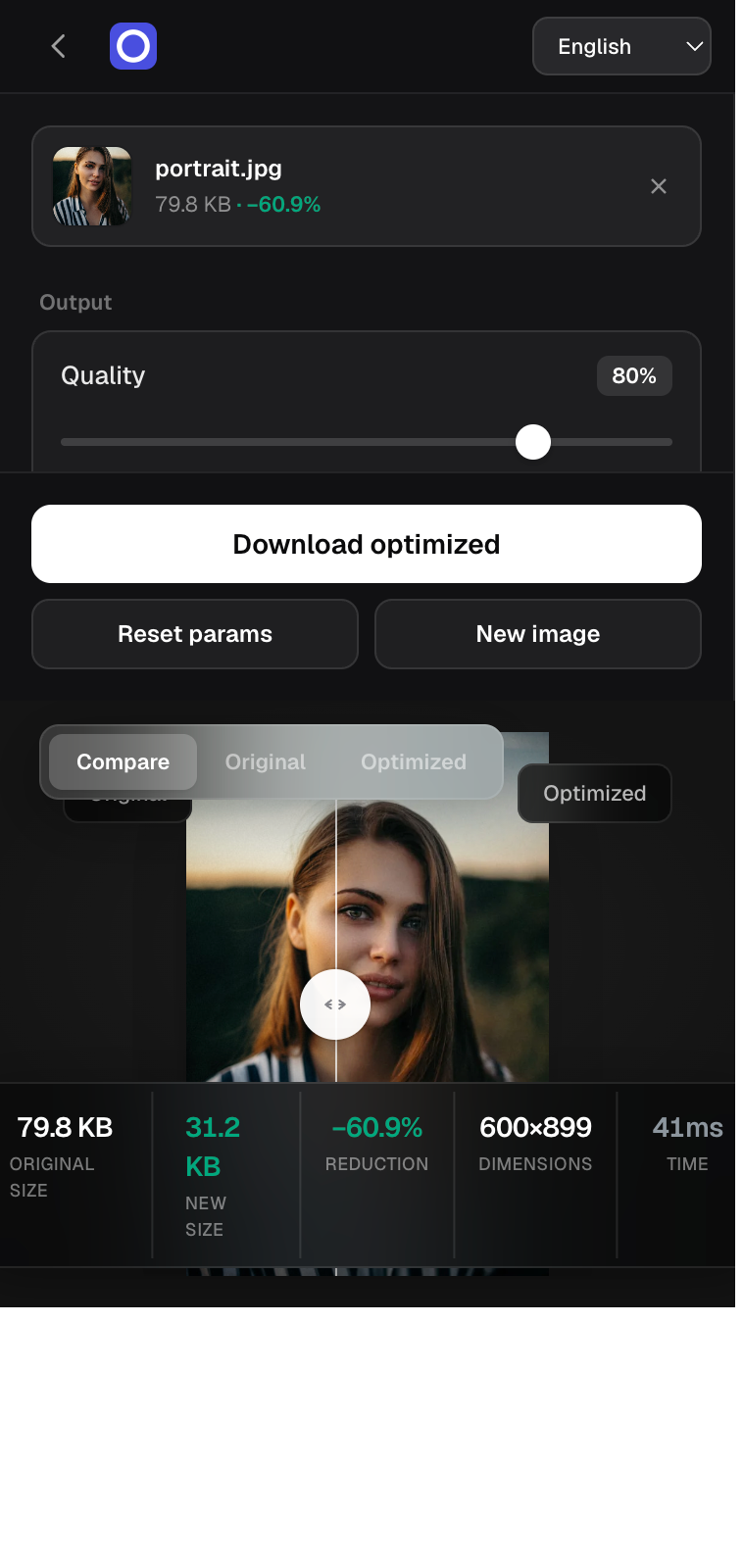
Task: Click the blue circle app logo
Action: pos(133,46)
